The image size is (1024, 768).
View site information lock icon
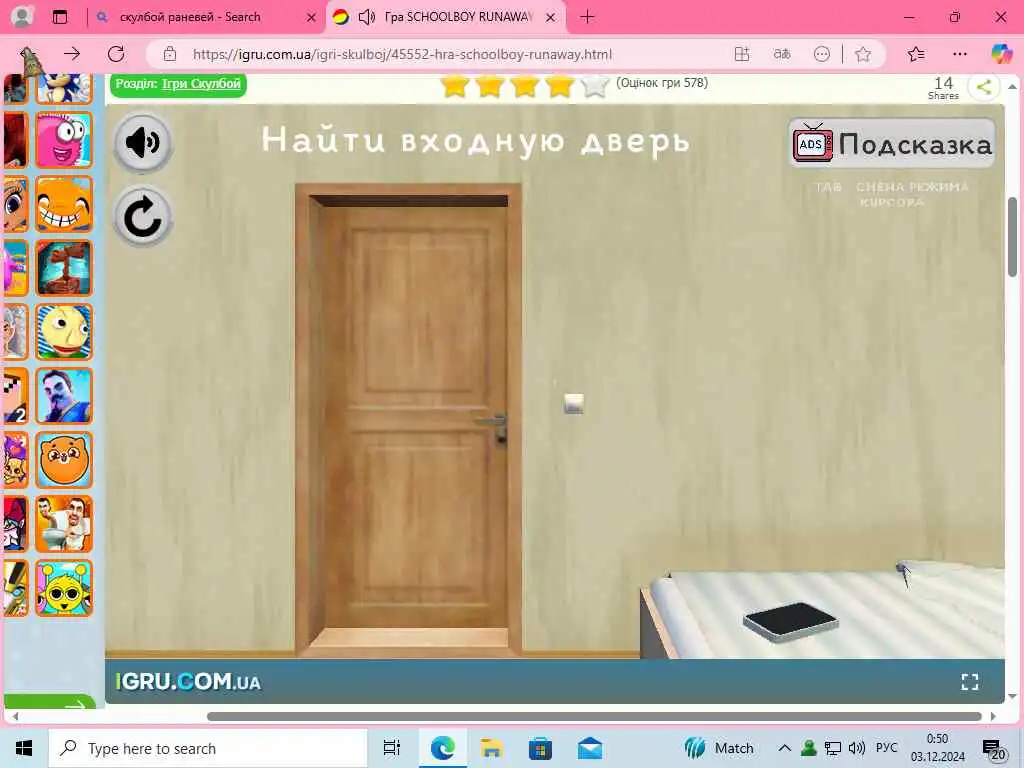170,54
